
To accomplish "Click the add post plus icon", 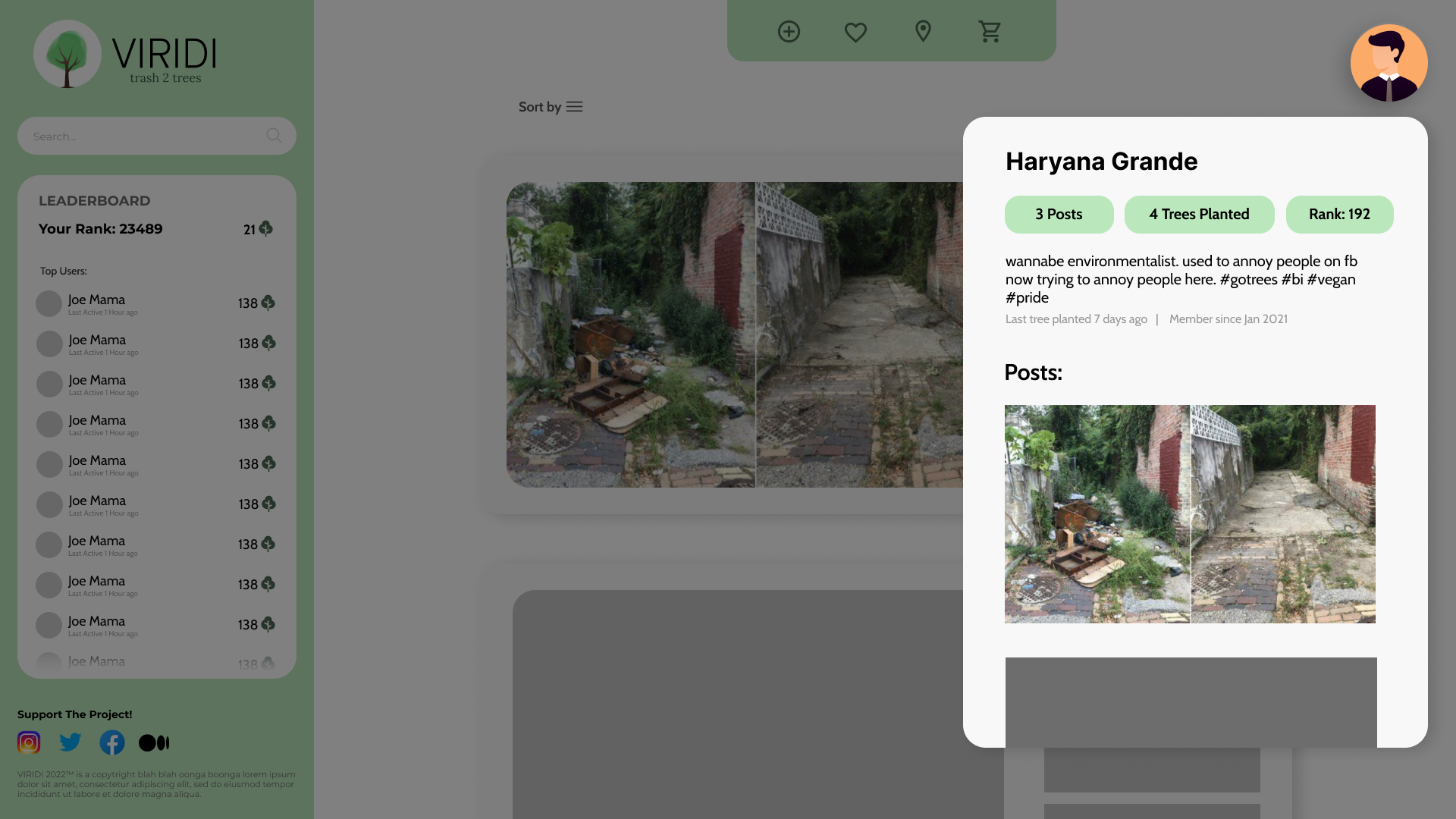I will coord(789,32).
